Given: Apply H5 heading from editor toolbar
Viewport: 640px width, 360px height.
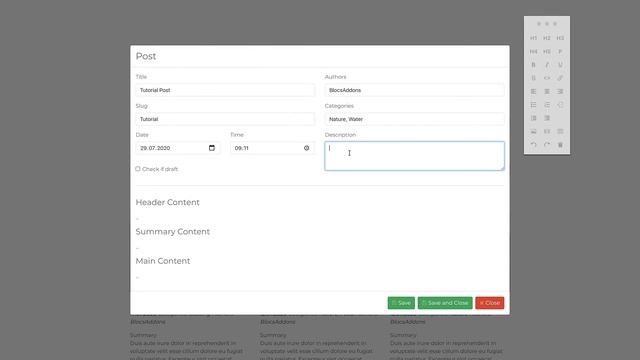Looking at the screenshot, I should tap(547, 51).
